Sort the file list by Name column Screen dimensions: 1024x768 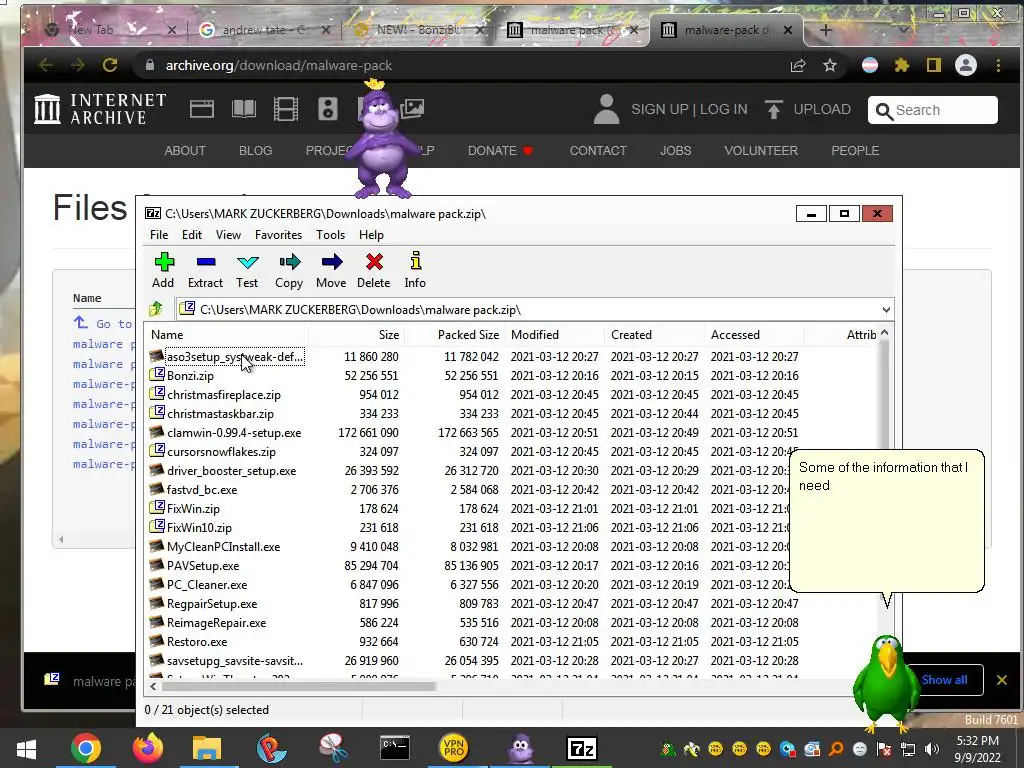point(226,335)
